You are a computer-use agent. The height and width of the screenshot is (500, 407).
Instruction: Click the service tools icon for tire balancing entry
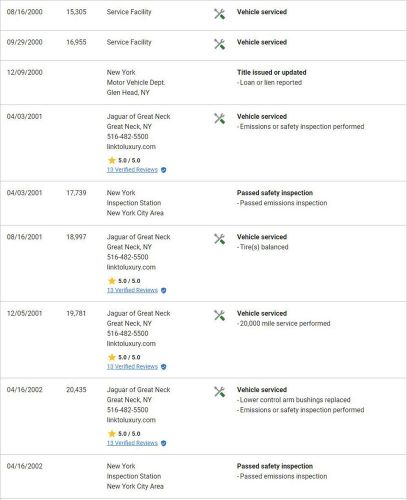pos(219,239)
